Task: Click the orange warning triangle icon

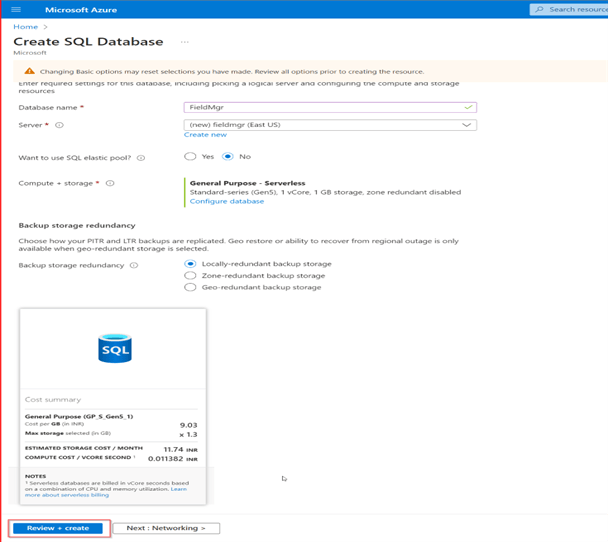Action: pyautogui.click(x=29, y=71)
